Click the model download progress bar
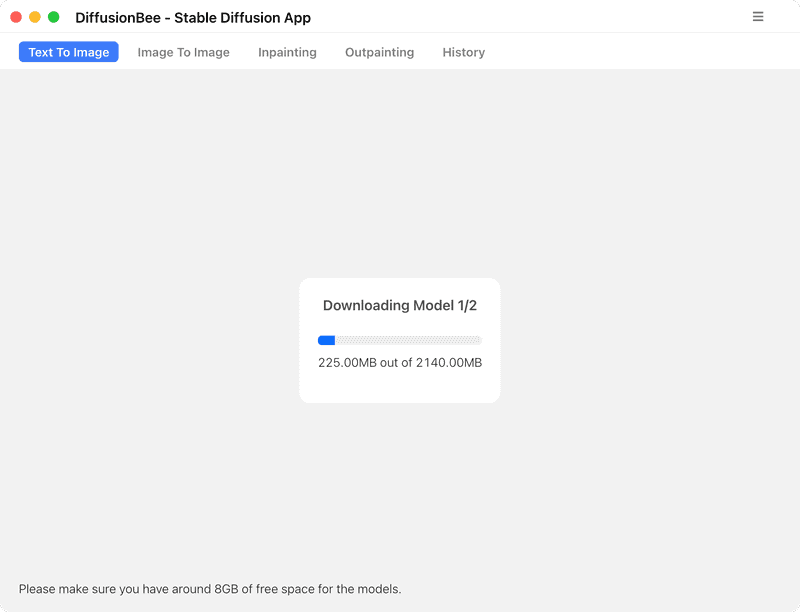The width and height of the screenshot is (800, 612). [400, 340]
